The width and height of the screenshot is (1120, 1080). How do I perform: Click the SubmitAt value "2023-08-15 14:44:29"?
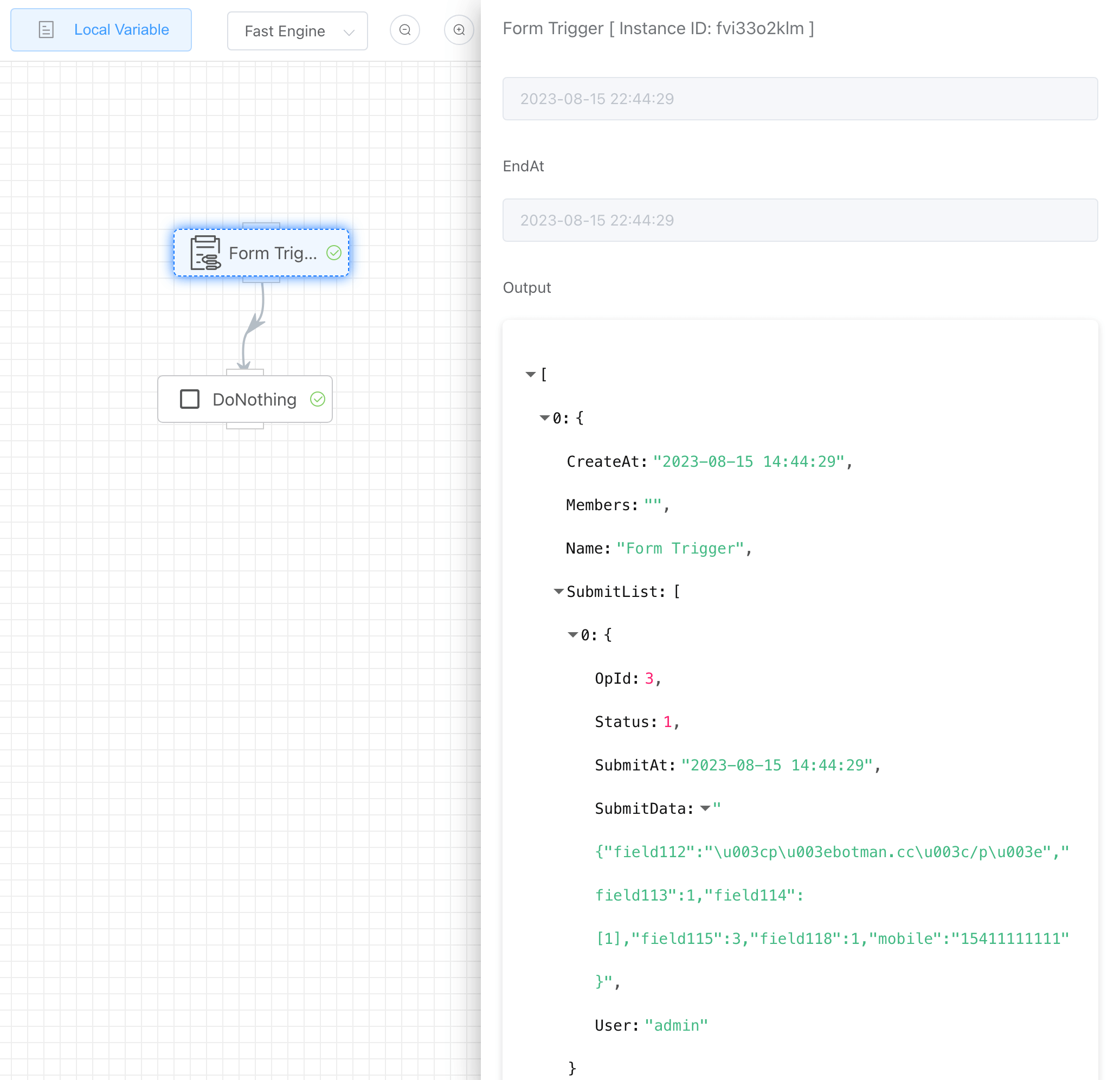pos(776,765)
